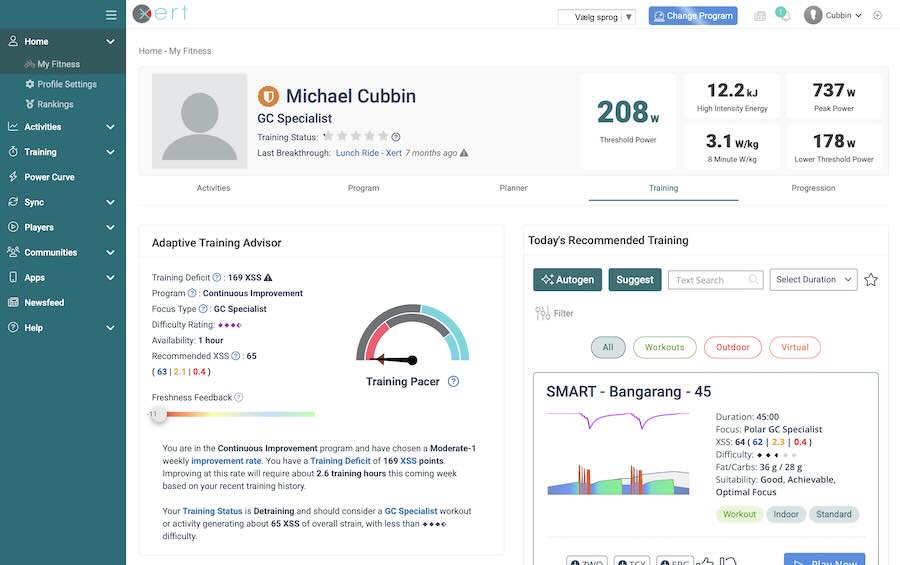Enable the Virtual filter pill
900x565 pixels.
pyautogui.click(x=794, y=347)
